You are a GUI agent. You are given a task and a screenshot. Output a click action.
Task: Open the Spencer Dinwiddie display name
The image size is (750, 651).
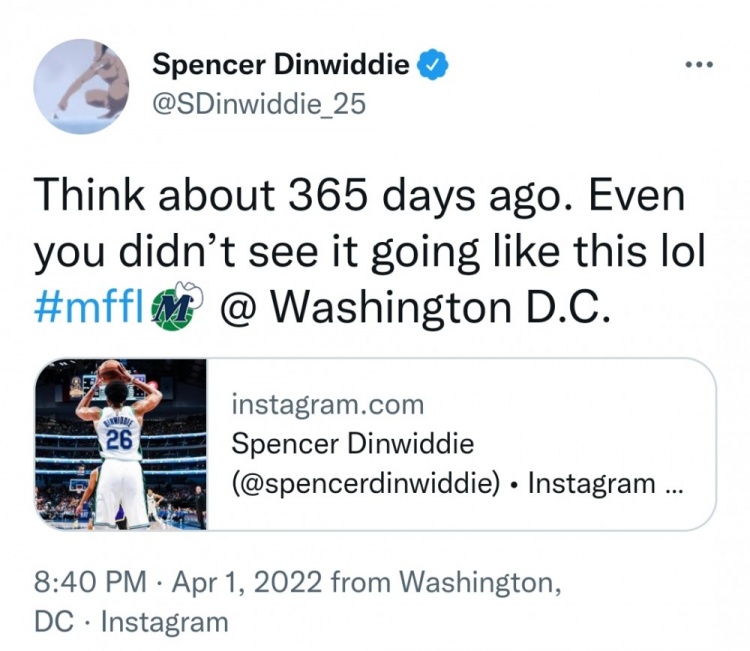tap(281, 66)
